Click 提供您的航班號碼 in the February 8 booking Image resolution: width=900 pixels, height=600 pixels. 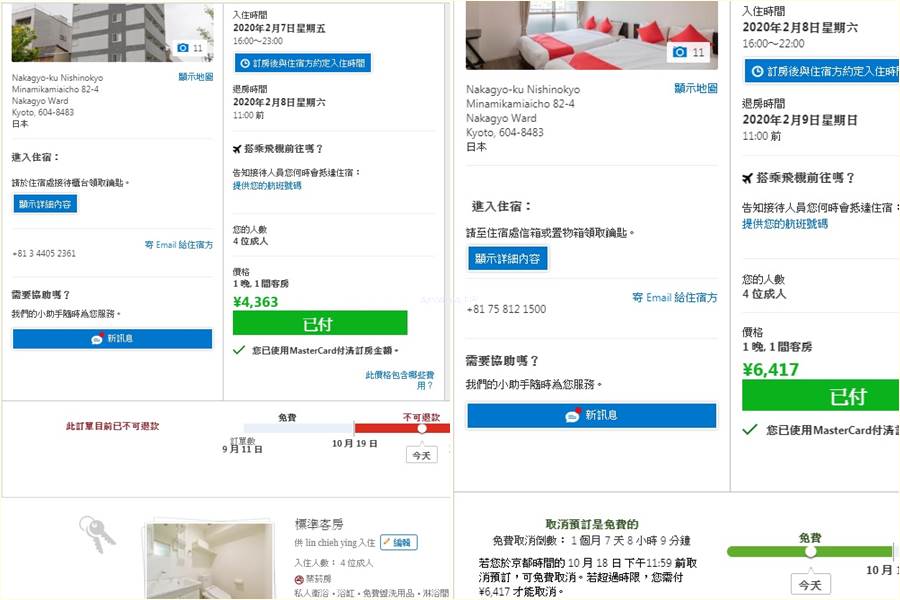click(784, 224)
